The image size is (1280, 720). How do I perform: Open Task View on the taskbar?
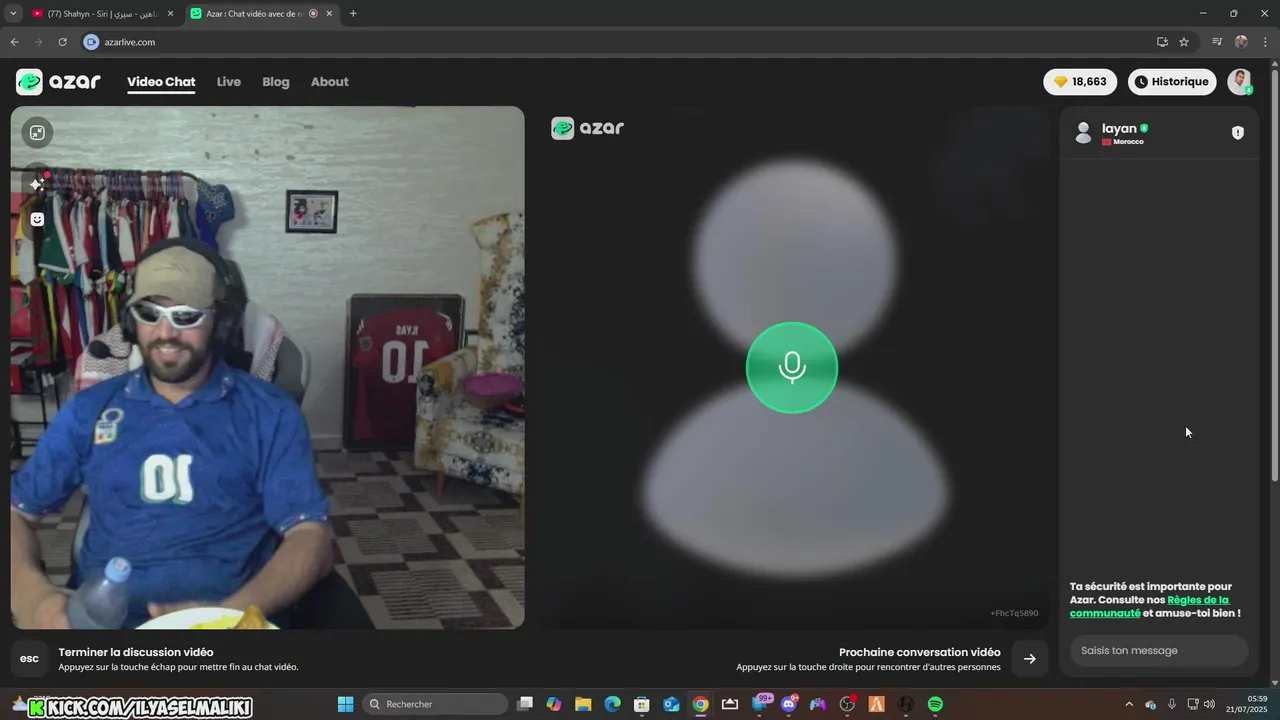point(525,704)
